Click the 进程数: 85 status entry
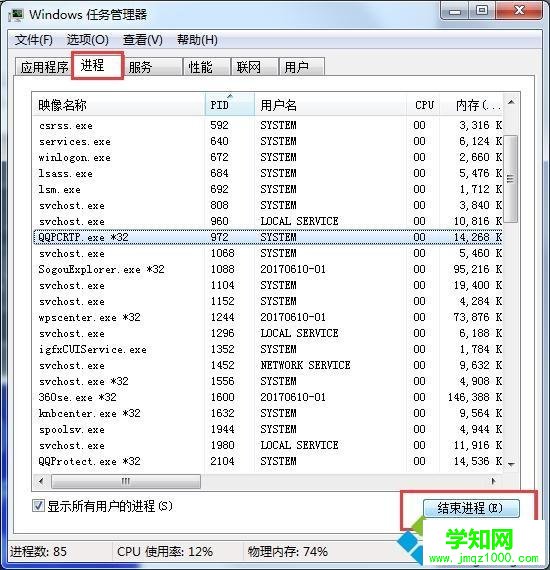The width and height of the screenshot is (550, 570). pos(38,551)
